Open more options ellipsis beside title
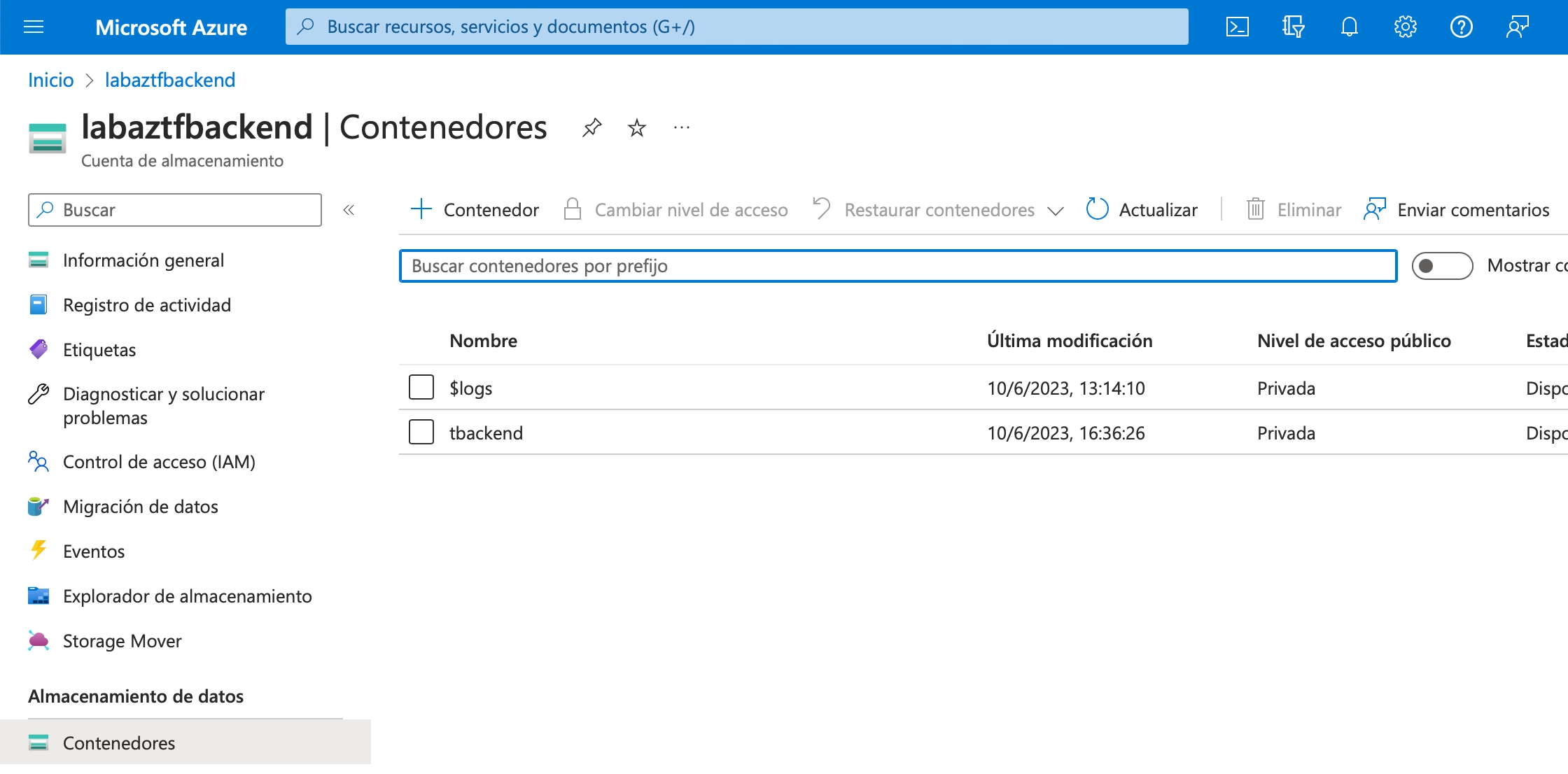 (x=681, y=127)
